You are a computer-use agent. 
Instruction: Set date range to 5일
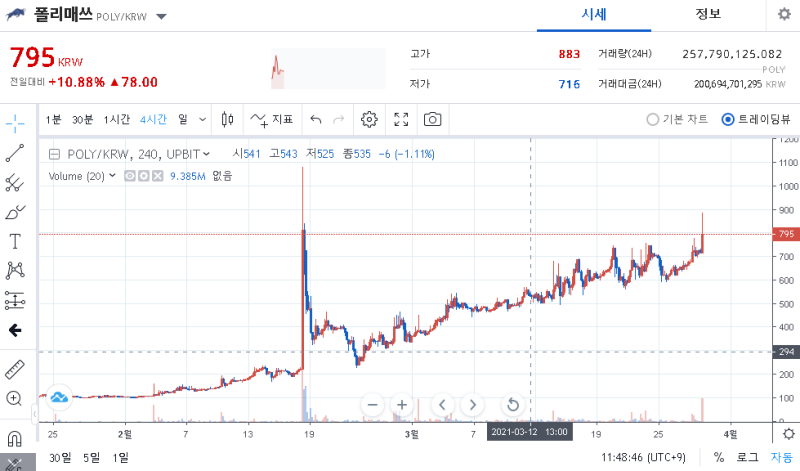(92, 458)
